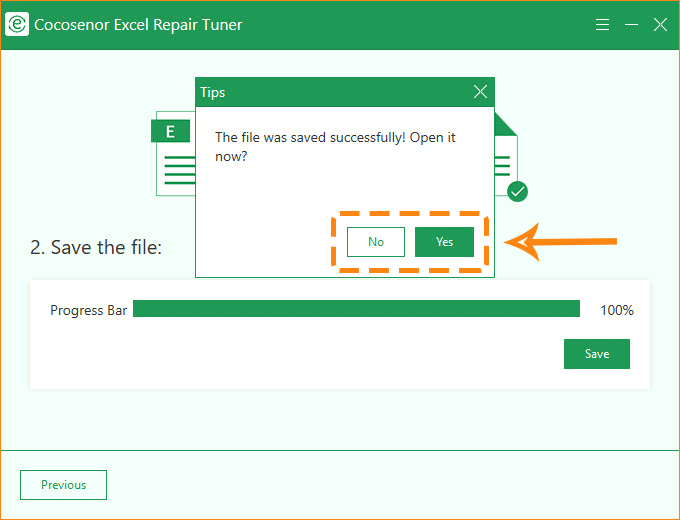680x520 pixels.
Task: Click the green checkmark badge icon
Action: tap(517, 191)
